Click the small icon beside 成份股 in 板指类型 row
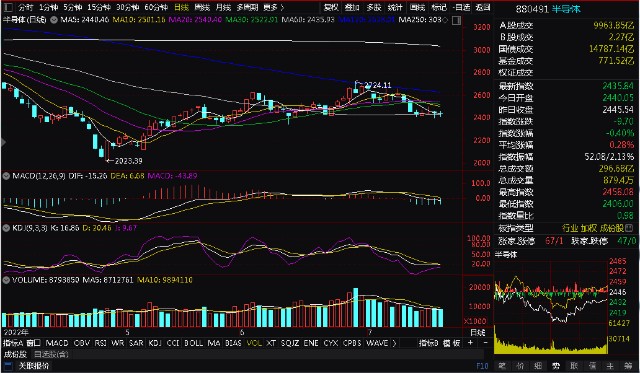Image resolution: width=640 pixels, height=373 pixels. pos(629,228)
